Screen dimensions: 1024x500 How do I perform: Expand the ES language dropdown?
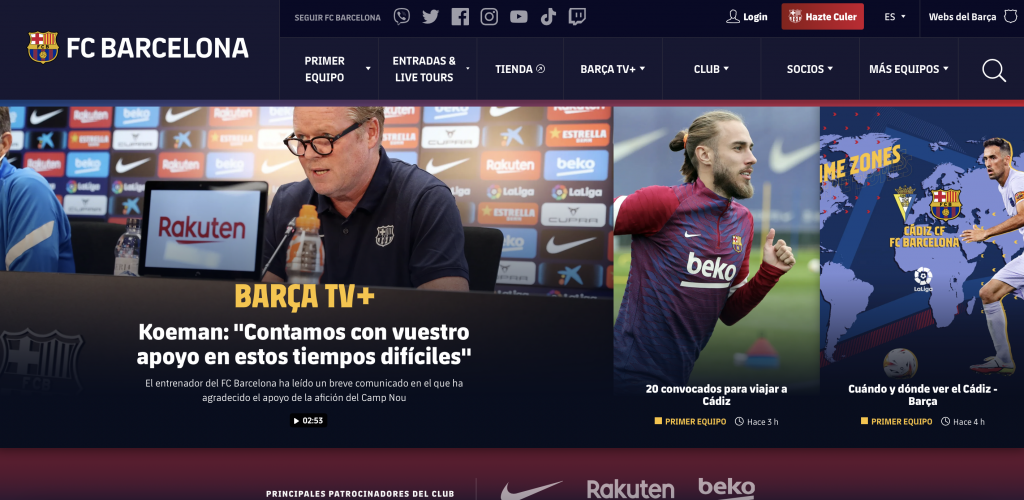pos(895,17)
